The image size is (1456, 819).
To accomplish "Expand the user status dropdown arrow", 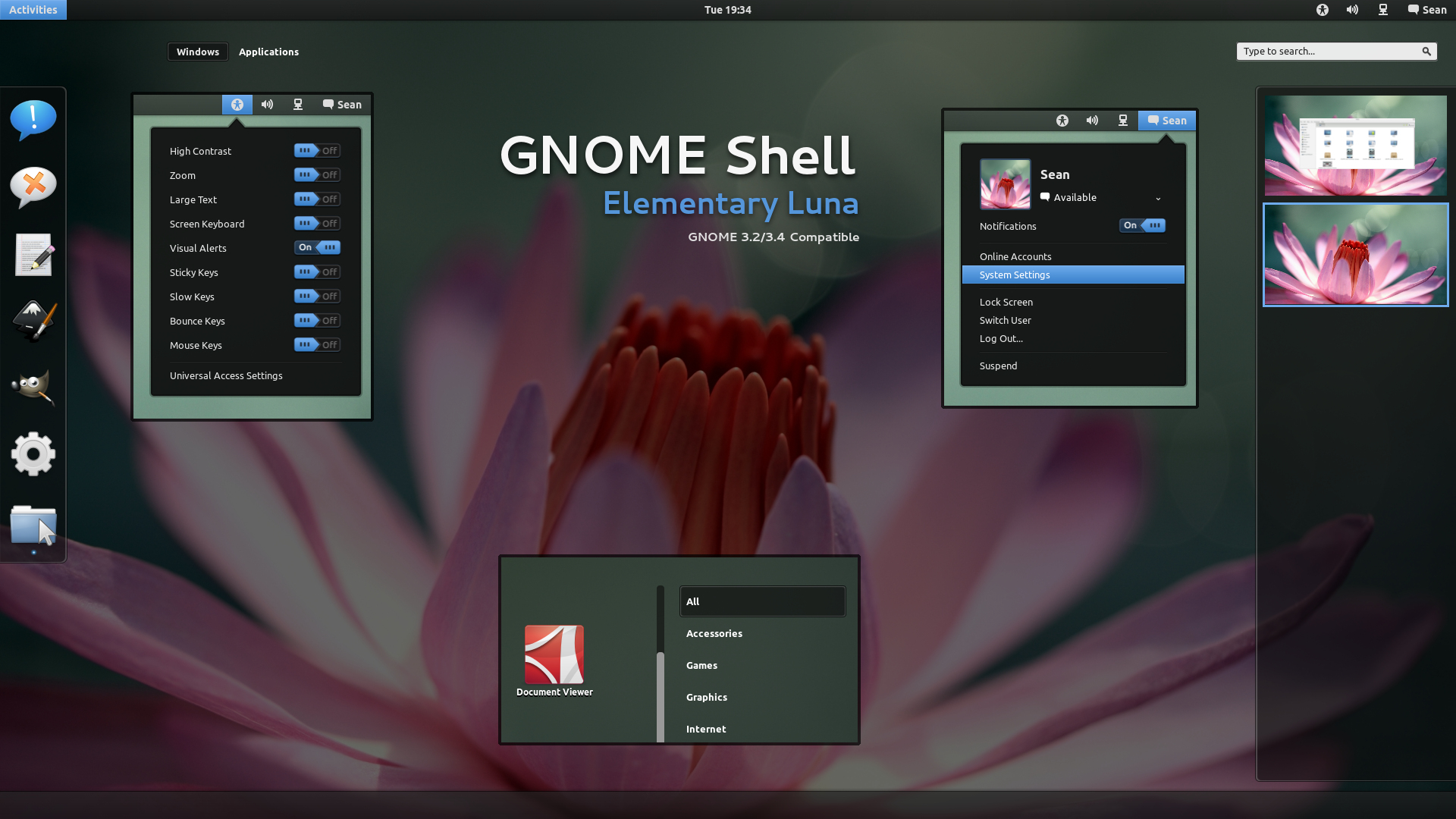I will 1158,197.
